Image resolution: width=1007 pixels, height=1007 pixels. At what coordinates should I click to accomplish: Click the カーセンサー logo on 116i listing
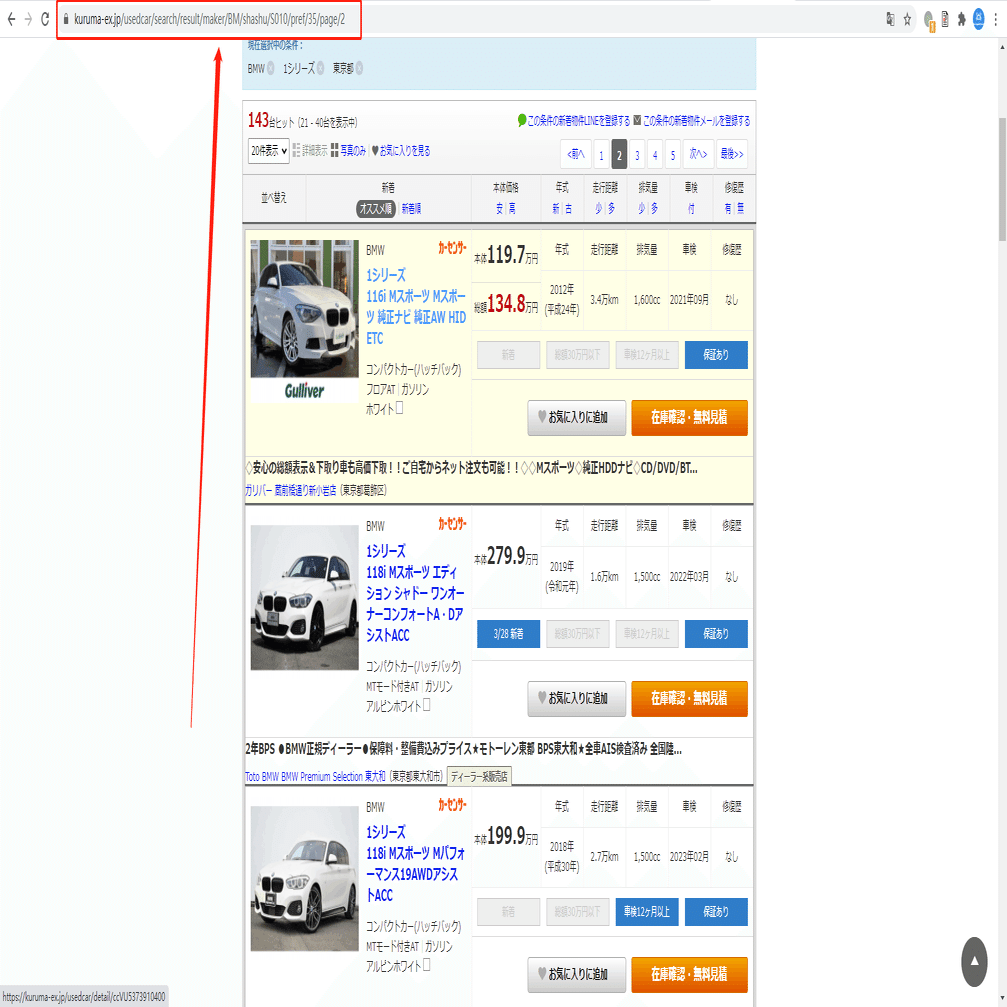pyautogui.click(x=452, y=248)
